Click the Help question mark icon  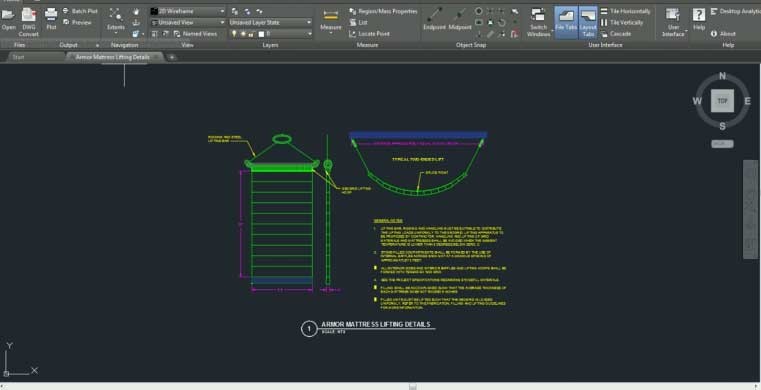(x=699, y=15)
